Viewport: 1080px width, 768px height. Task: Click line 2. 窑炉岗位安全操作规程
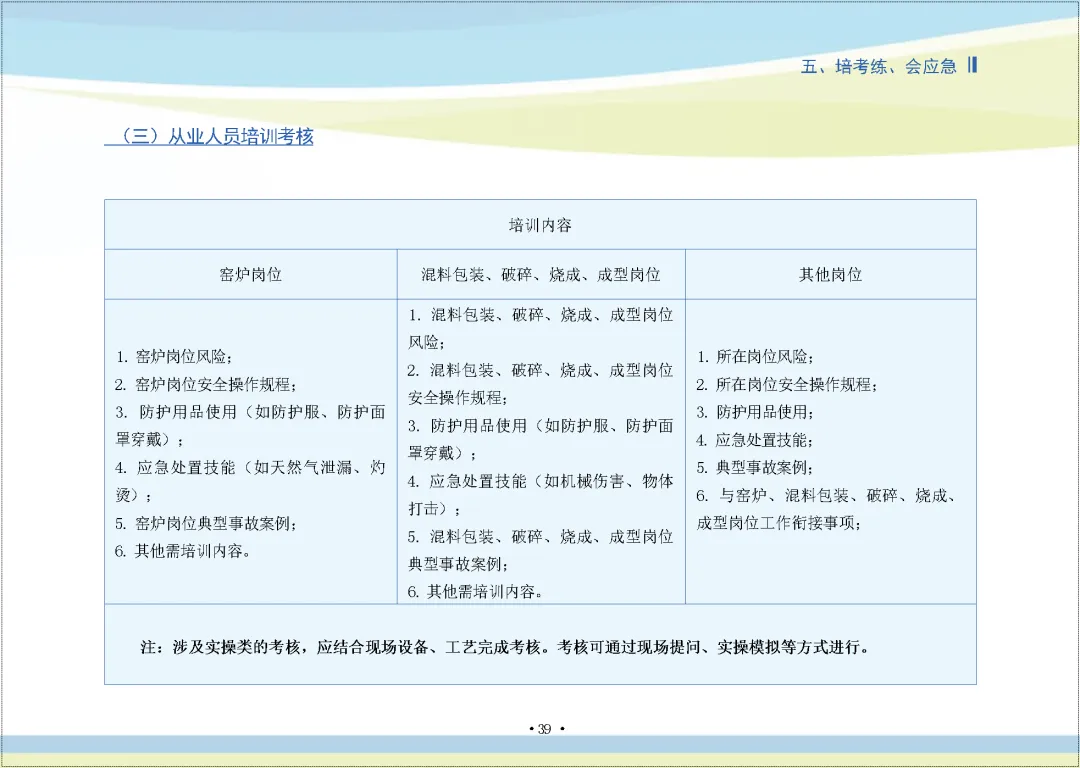click(205, 384)
